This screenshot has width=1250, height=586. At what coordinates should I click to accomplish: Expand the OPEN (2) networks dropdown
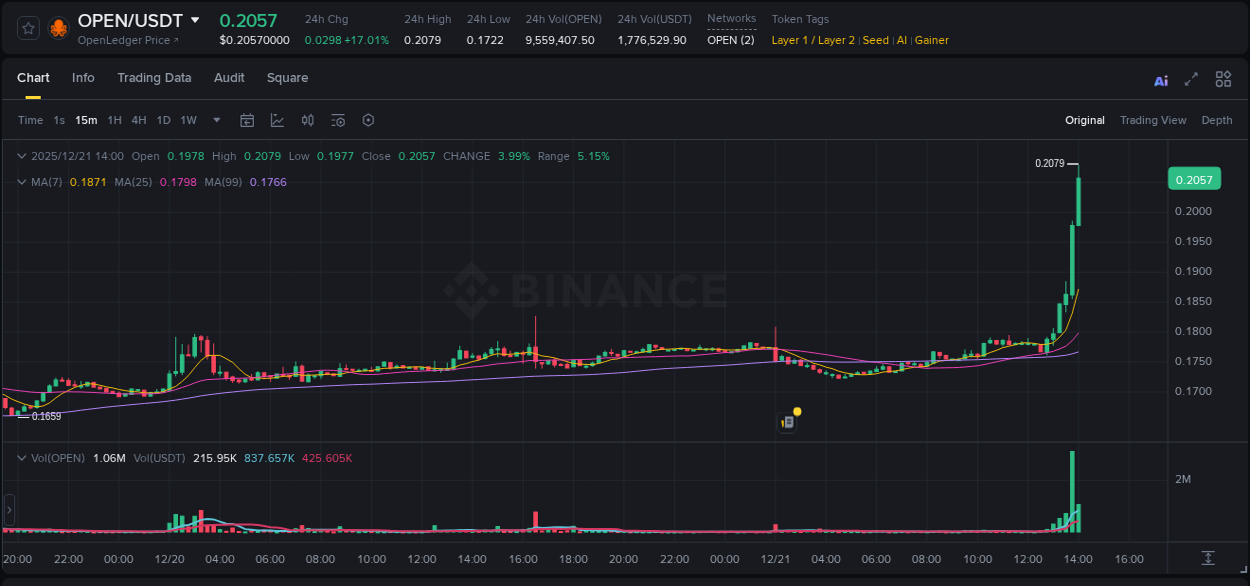coord(731,39)
